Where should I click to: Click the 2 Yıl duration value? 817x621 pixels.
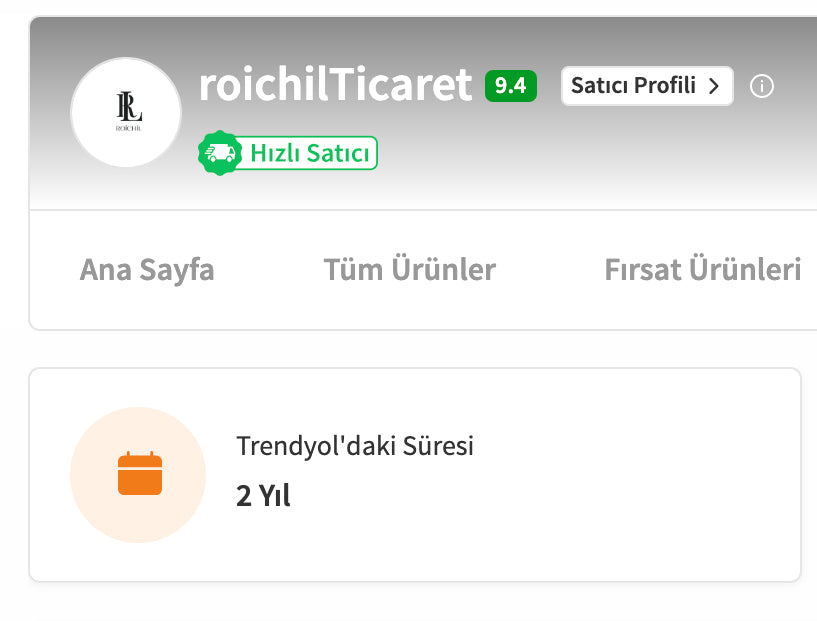pos(263,495)
